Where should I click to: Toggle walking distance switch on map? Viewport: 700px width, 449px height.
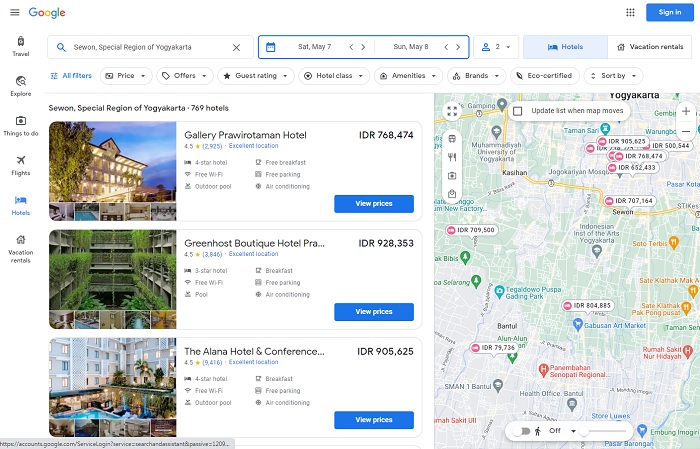pyautogui.click(x=521, y=431)
